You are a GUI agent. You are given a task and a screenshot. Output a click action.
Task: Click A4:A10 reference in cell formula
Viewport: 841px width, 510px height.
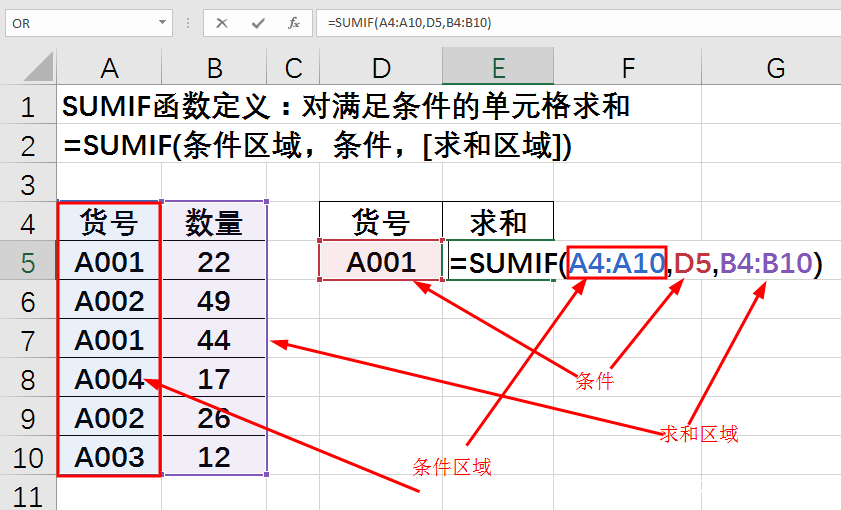pyautogui.click(x=617, y=263)
